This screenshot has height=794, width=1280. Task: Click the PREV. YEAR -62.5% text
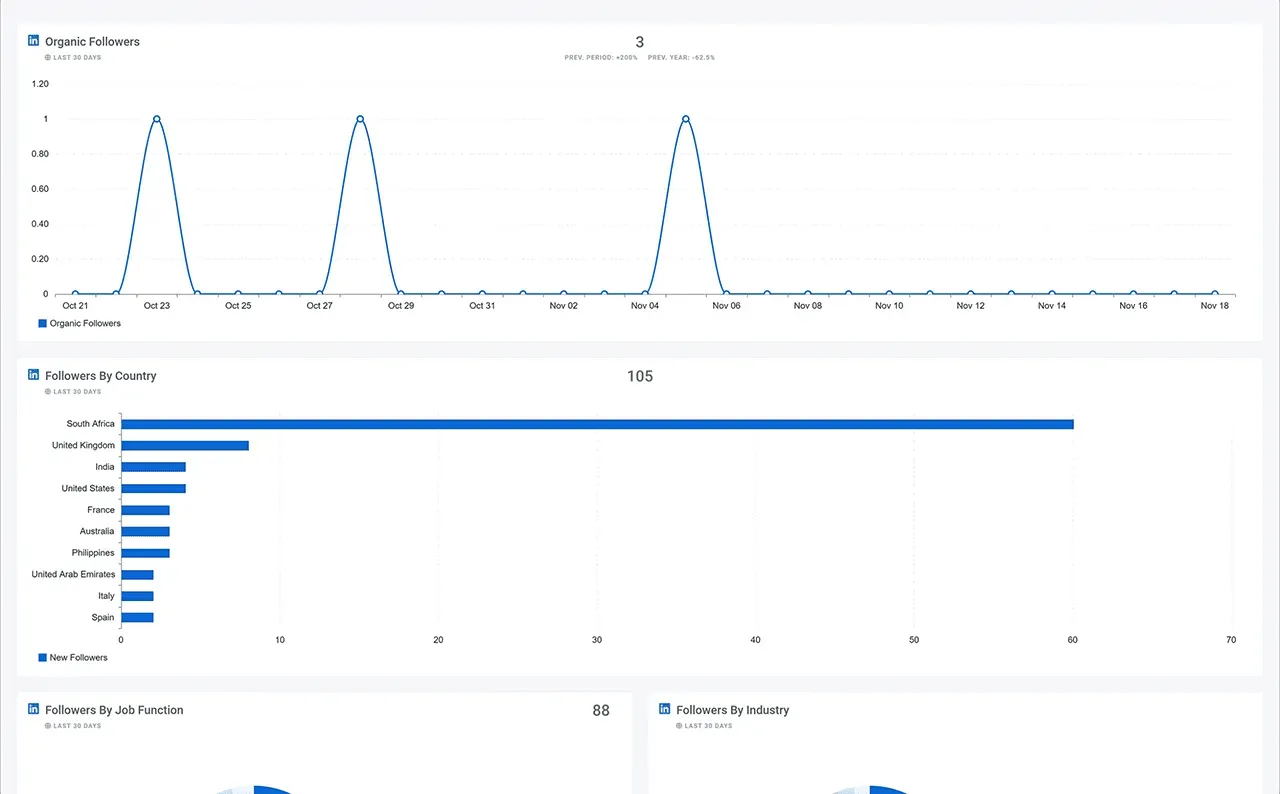(681, 58)
